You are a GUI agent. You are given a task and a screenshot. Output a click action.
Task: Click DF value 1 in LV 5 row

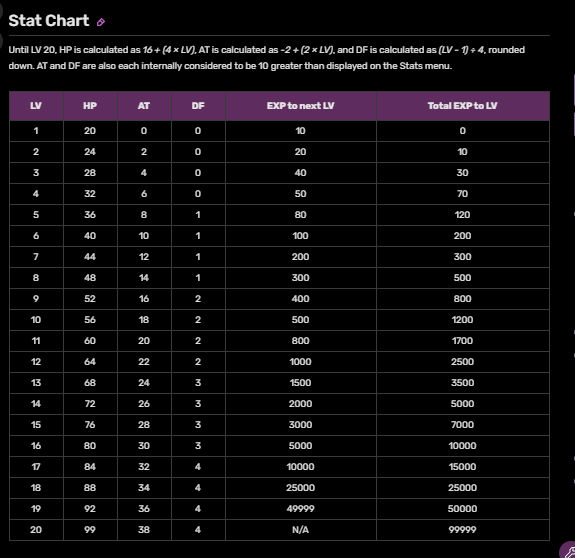[x=198, y=214]
